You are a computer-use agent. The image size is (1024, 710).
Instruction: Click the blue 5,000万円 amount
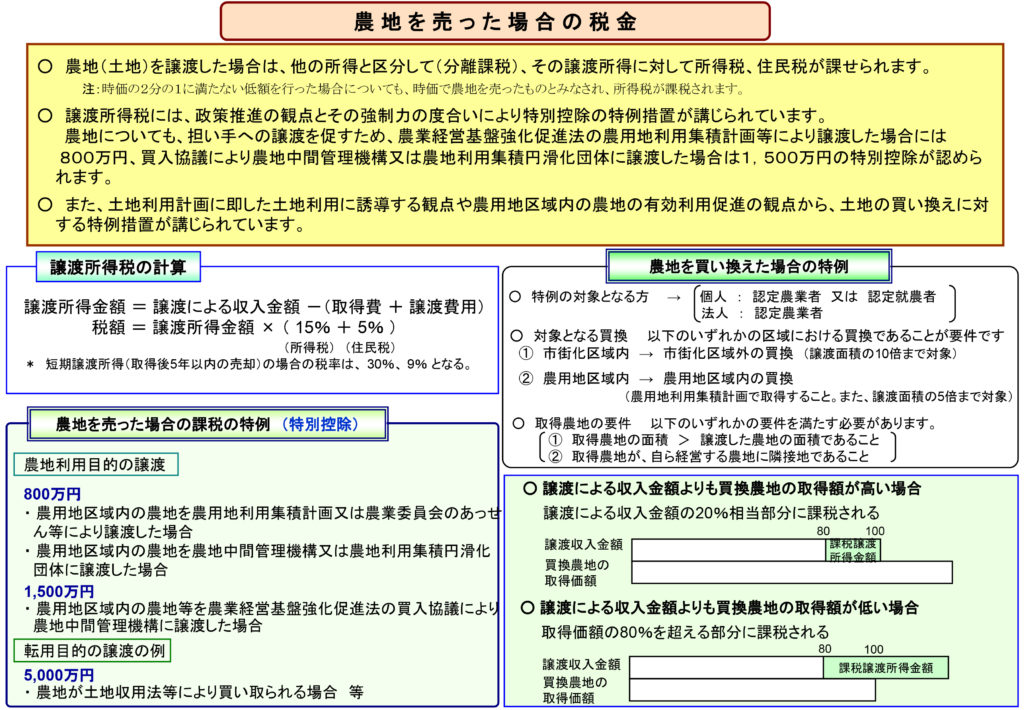(58, 675)
